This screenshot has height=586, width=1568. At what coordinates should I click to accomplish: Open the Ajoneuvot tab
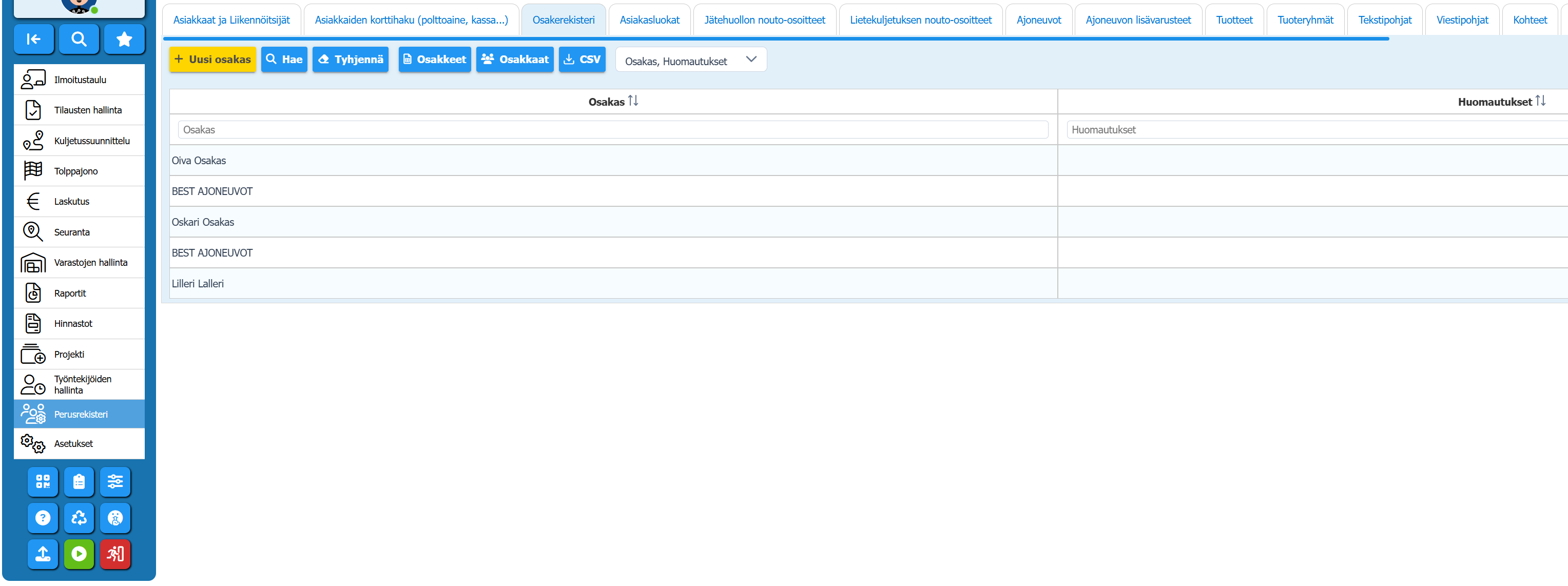1038,20
